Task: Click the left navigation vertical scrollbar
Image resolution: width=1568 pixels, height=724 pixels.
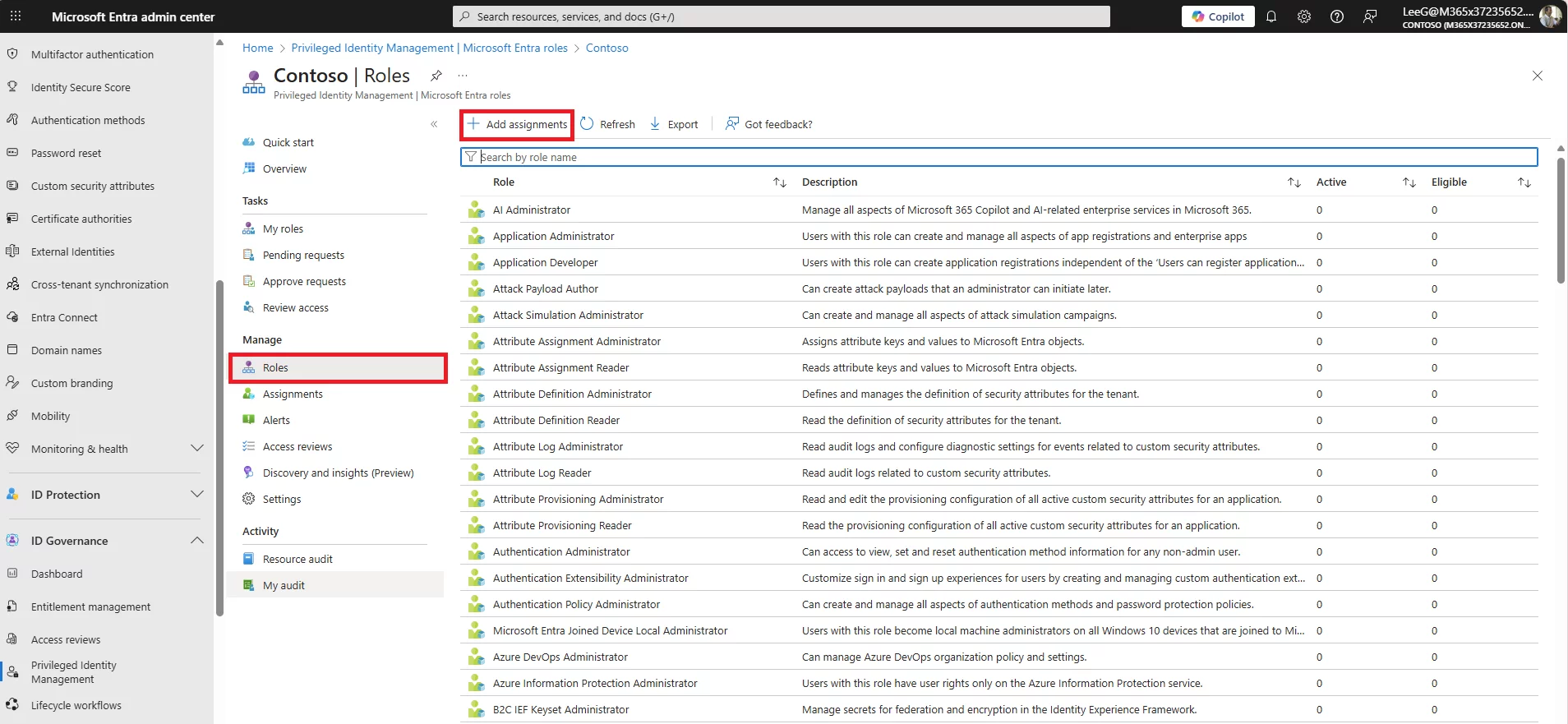Action: (219, 448)
